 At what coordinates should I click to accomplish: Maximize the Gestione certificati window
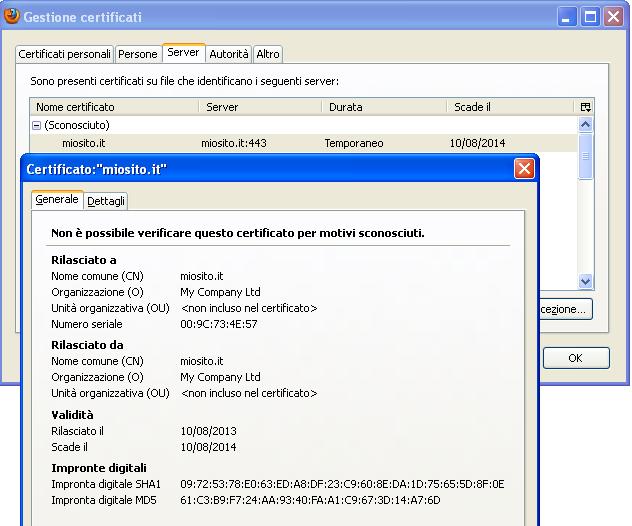coord(590,17)
